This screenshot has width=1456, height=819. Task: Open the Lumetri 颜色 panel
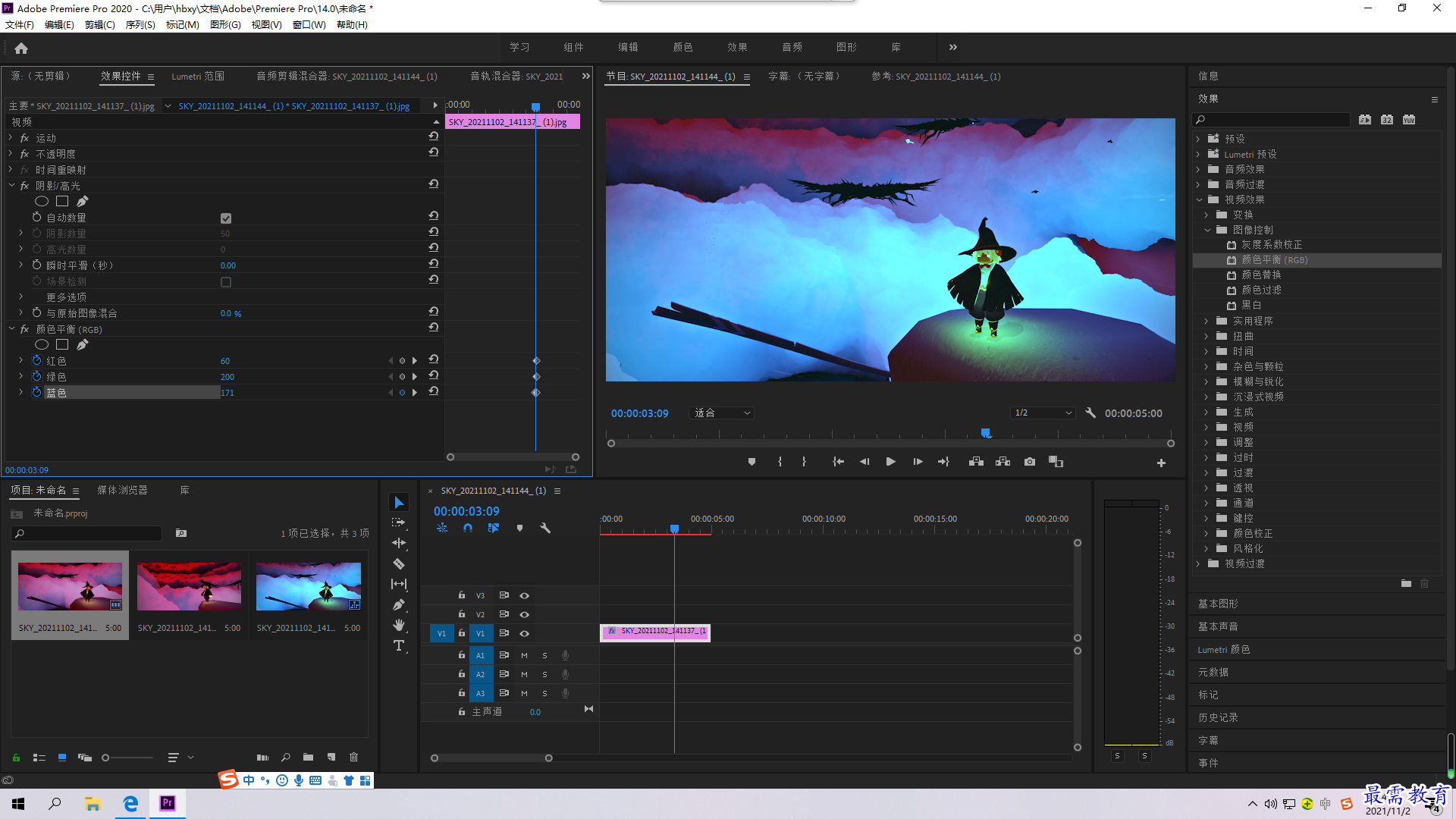(x=1223, y=649)
